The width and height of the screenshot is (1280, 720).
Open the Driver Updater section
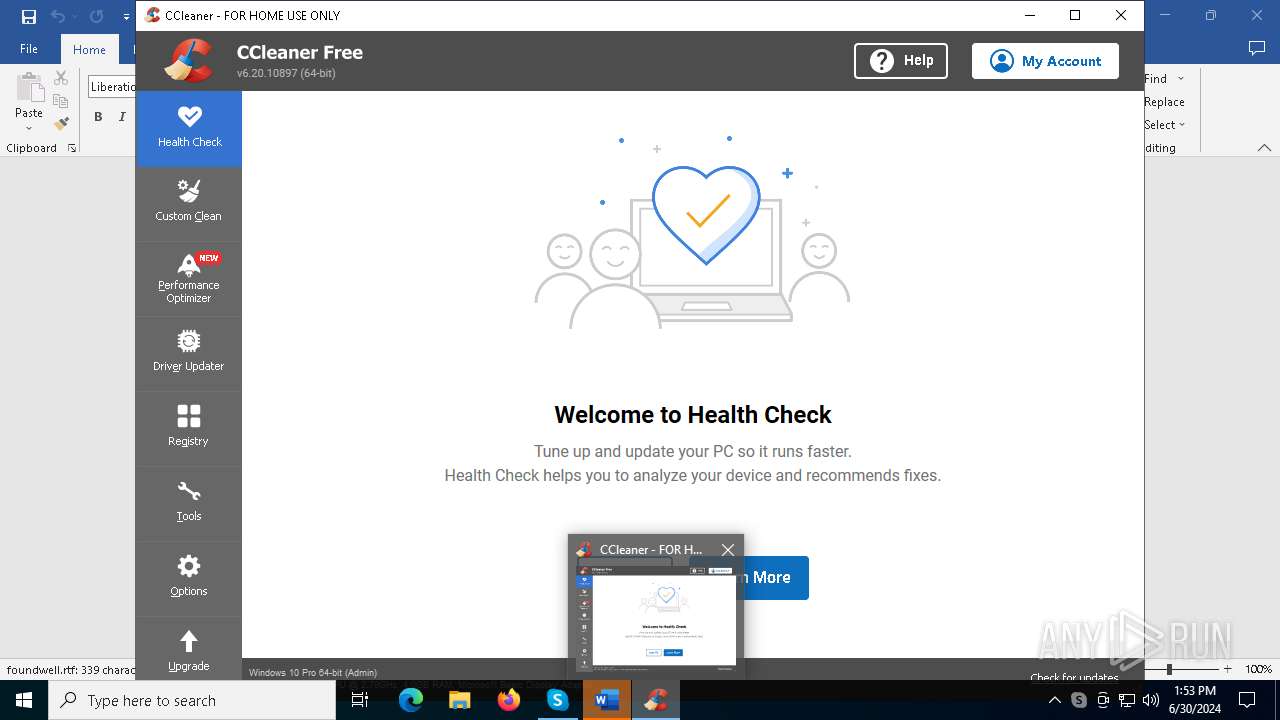click(x=189, y=353)
